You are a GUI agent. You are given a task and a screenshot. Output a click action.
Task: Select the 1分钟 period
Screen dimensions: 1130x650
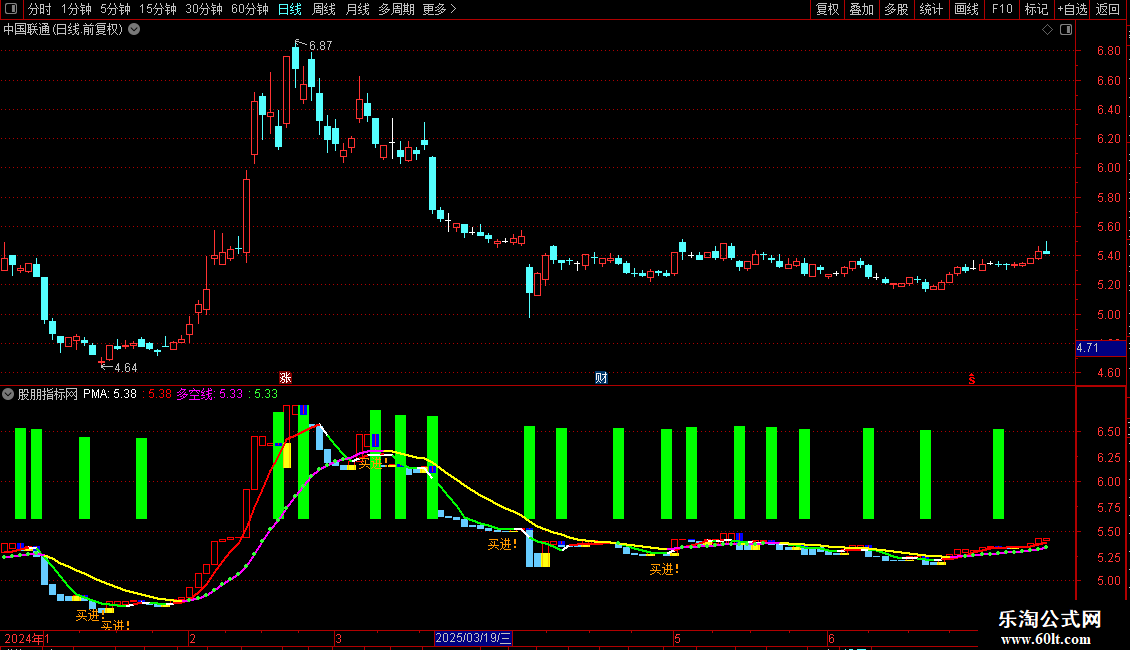coord(76,9)
